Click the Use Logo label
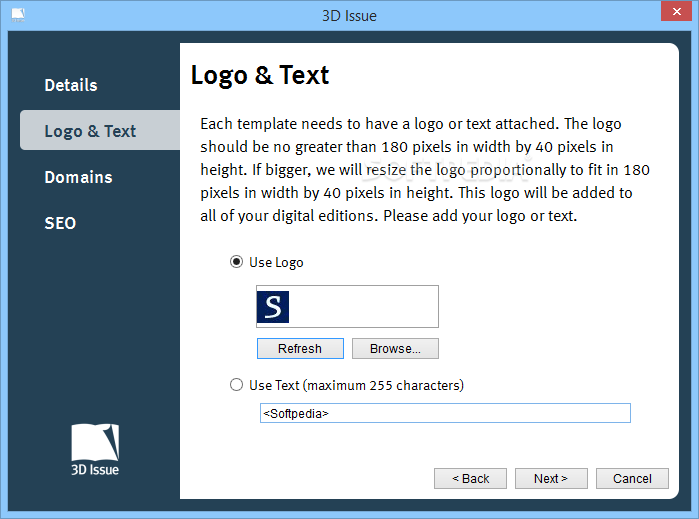This screenshot has width=699, height=519. (276, 262)
